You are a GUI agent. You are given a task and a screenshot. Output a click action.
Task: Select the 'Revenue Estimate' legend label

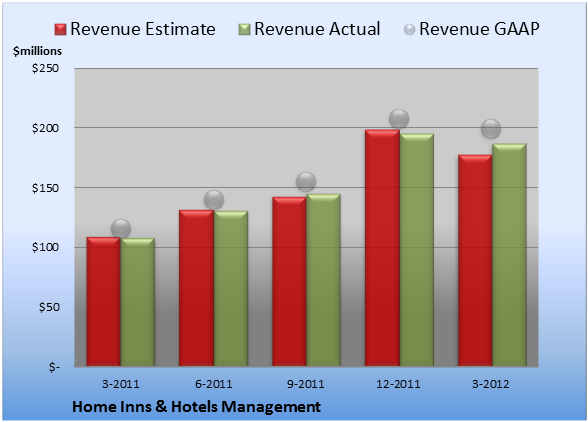pyautogui.click(x=143, y=29)
